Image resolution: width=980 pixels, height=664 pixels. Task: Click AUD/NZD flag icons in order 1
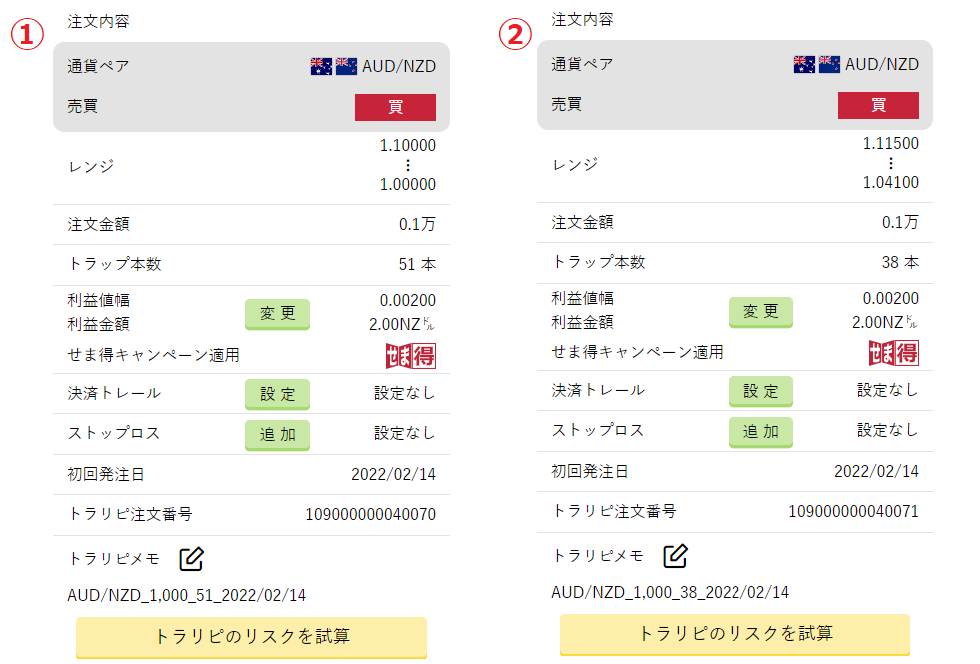[334, 66]
